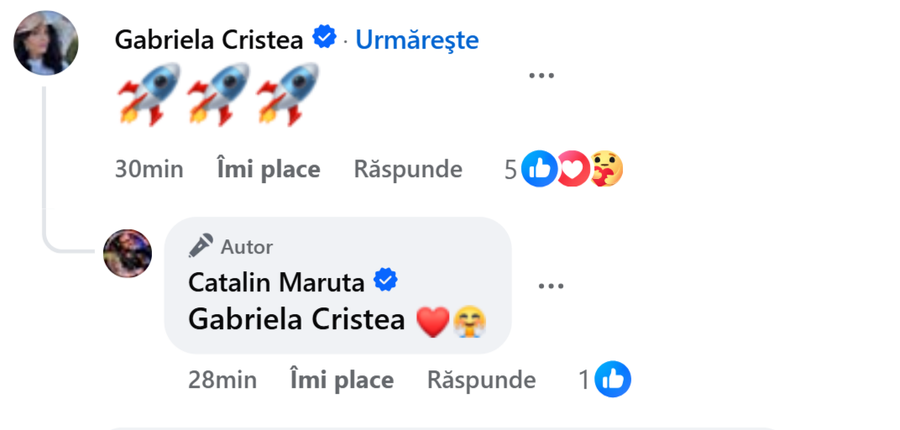The height and width of the screenshot is (430, 900).
Task: Reply to Catalin's comment via Răspunde
Action: pyautogui.click(x=482, y=380)
